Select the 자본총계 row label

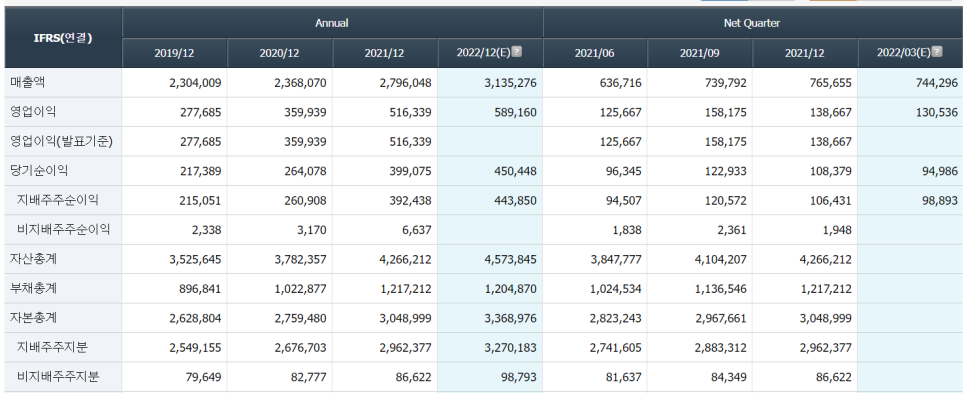click(x=34, y=318)
